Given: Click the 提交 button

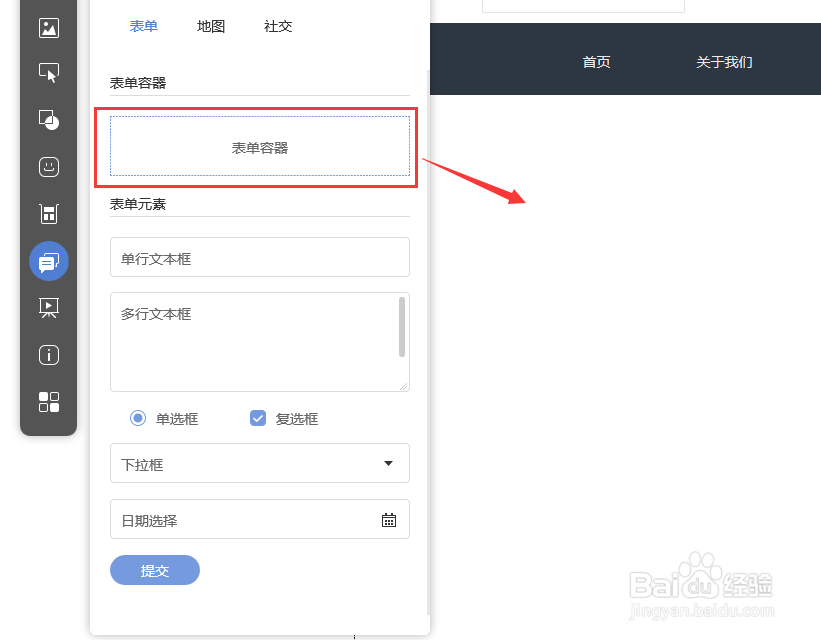Looking at the screenshot, I should [155, 570].
